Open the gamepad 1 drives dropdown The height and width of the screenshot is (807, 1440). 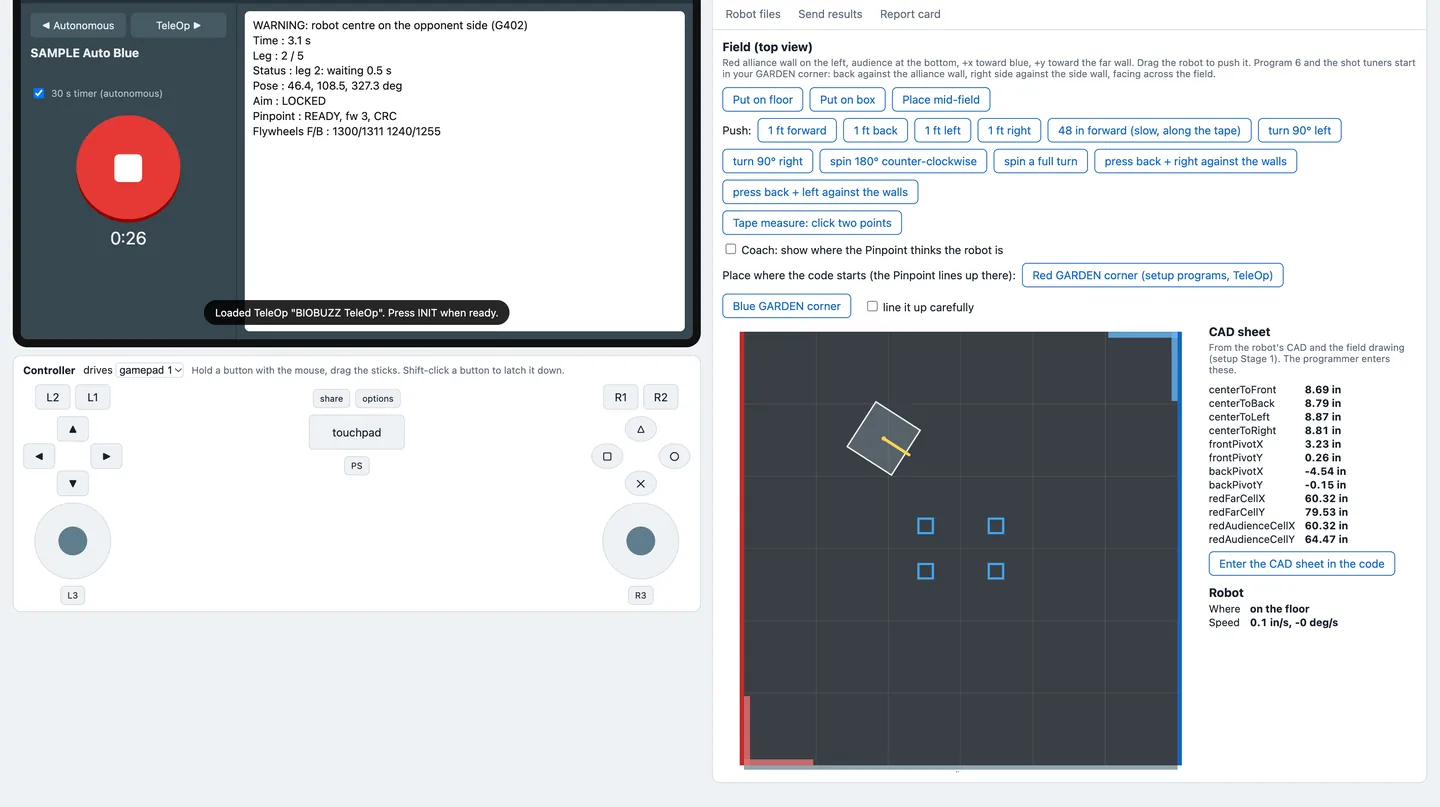point(150,370)
